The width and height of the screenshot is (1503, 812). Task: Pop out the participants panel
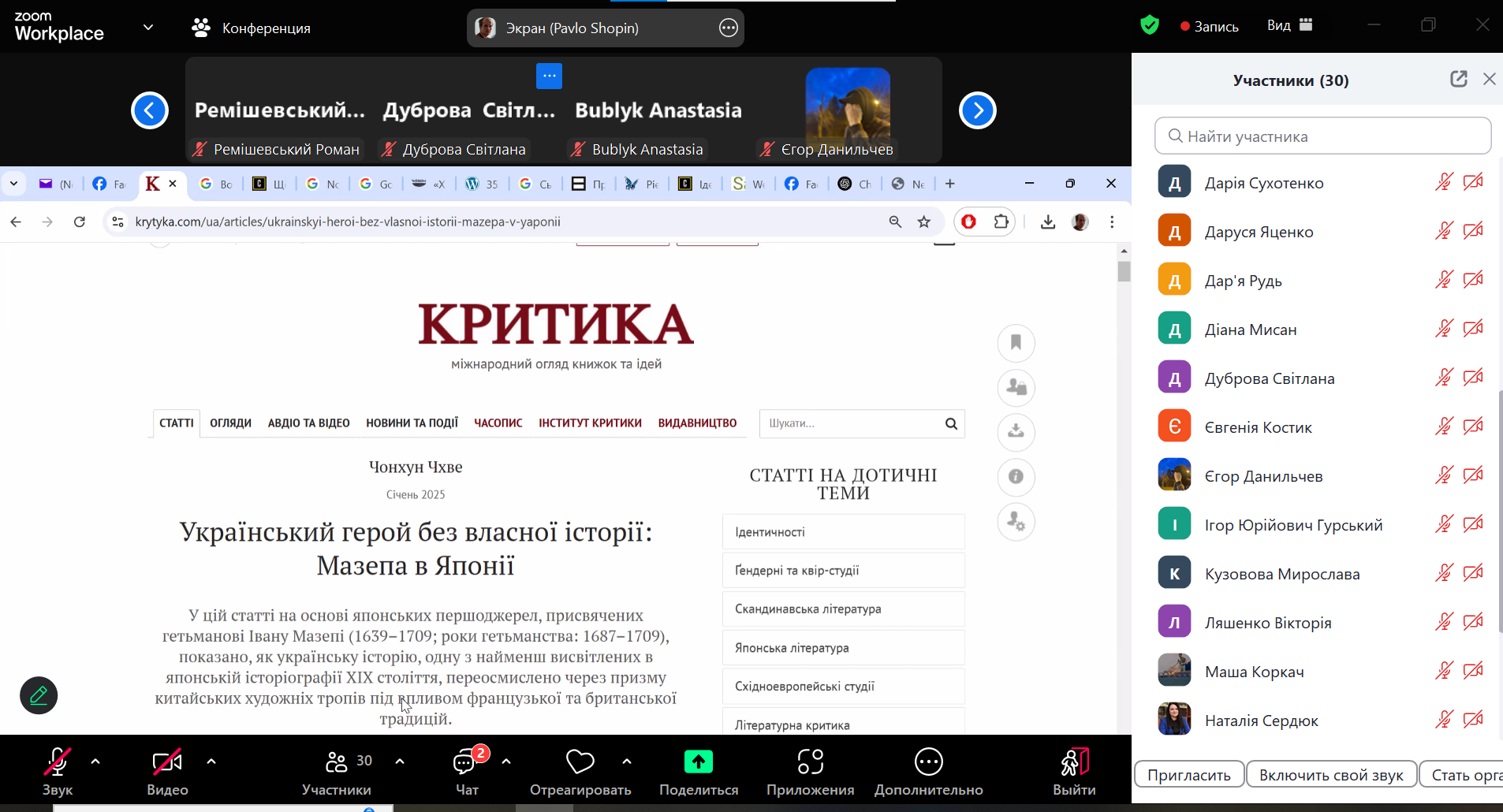(x=1458, y=79)
